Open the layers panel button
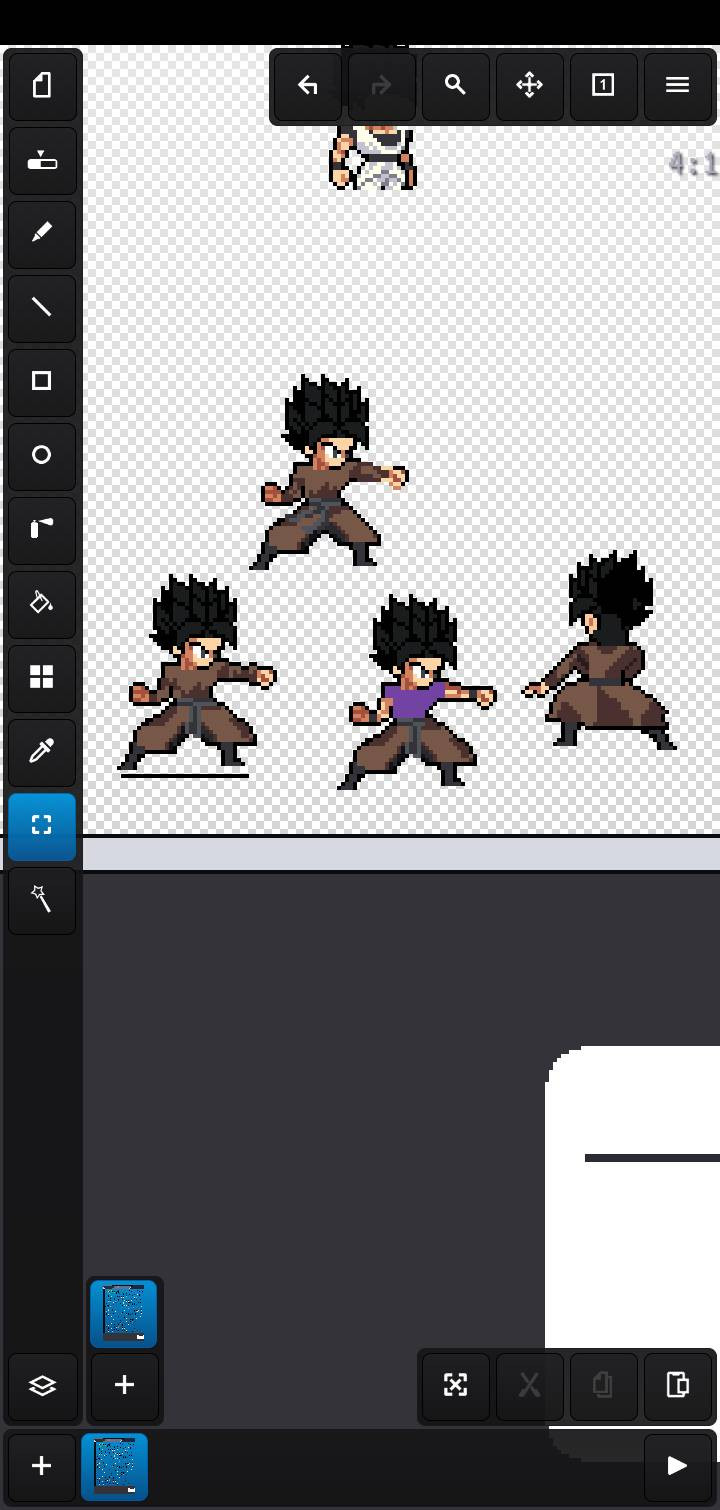 42,1386
